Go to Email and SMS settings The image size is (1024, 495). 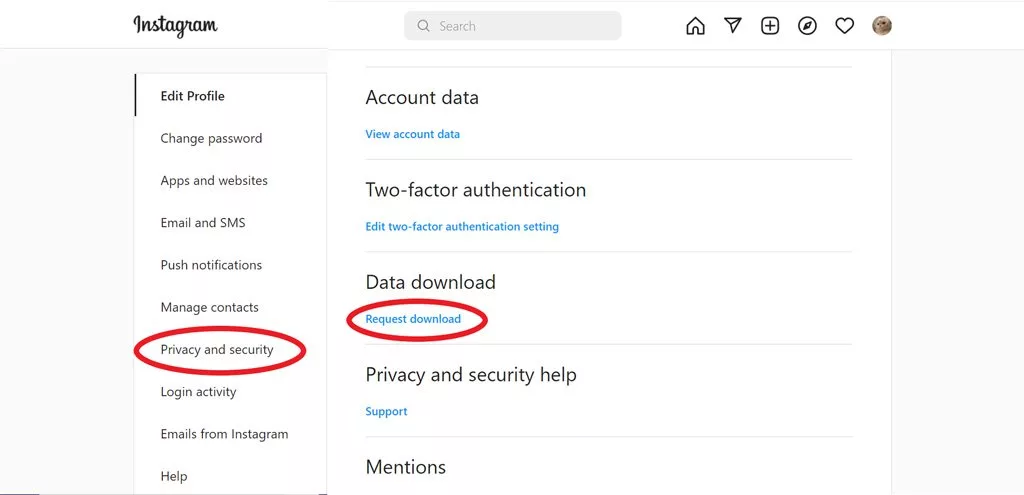203,223
